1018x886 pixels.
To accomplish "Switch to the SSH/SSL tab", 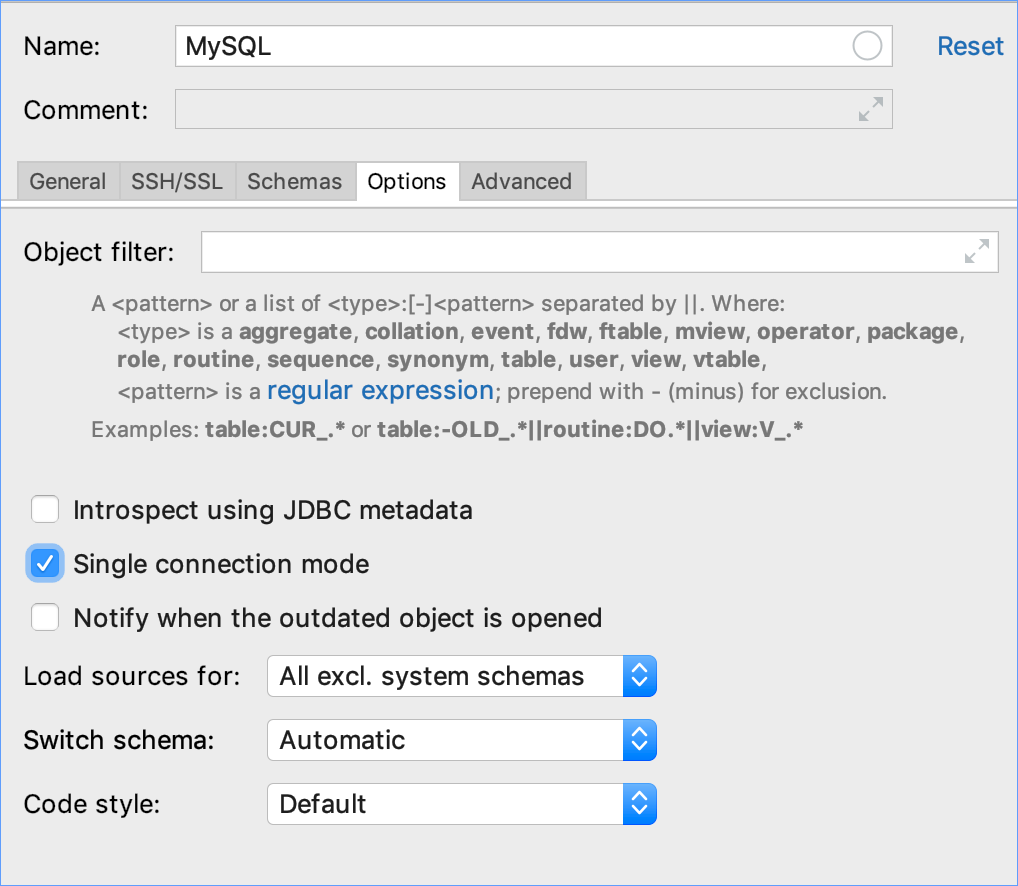I will click(177, 181).
